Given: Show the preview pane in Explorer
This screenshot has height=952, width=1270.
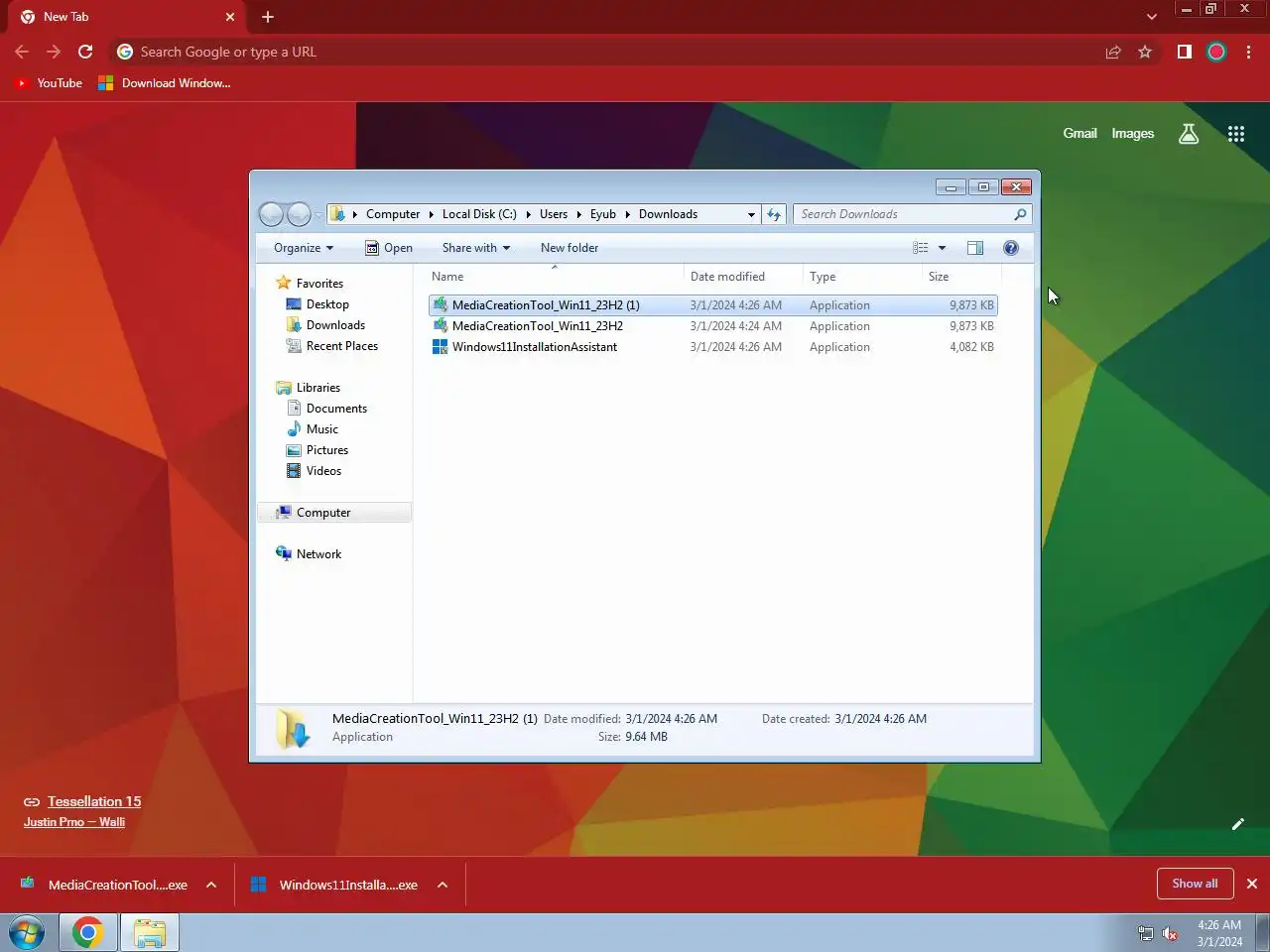Looking at the screenshot, I should 975,248.
